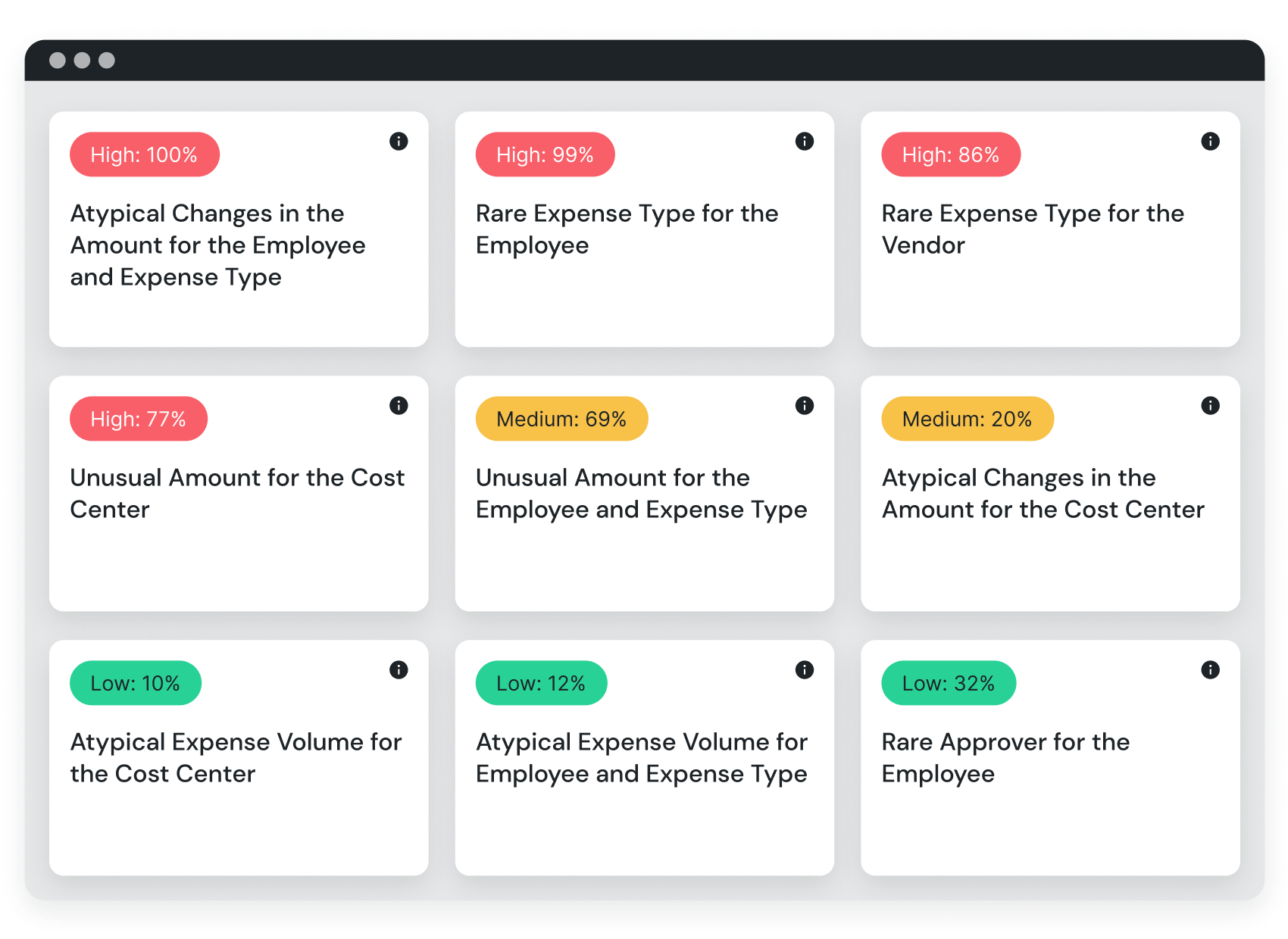The image size is (1288, 939).
Task: Click info icon on Medium: 69% card
Action: click(805, 405)
